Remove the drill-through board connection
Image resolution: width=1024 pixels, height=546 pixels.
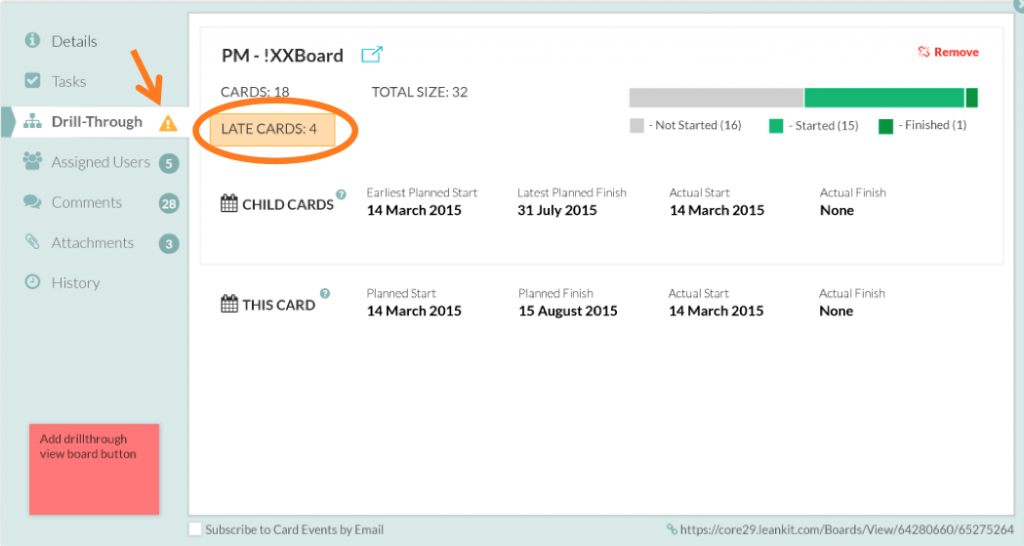click(948, 52)
